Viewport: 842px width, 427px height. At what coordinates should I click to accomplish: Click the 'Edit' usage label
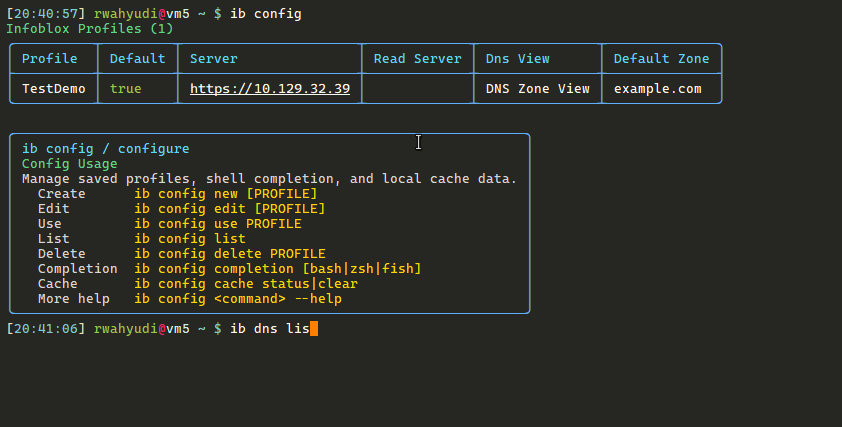(x=54, y=209)
